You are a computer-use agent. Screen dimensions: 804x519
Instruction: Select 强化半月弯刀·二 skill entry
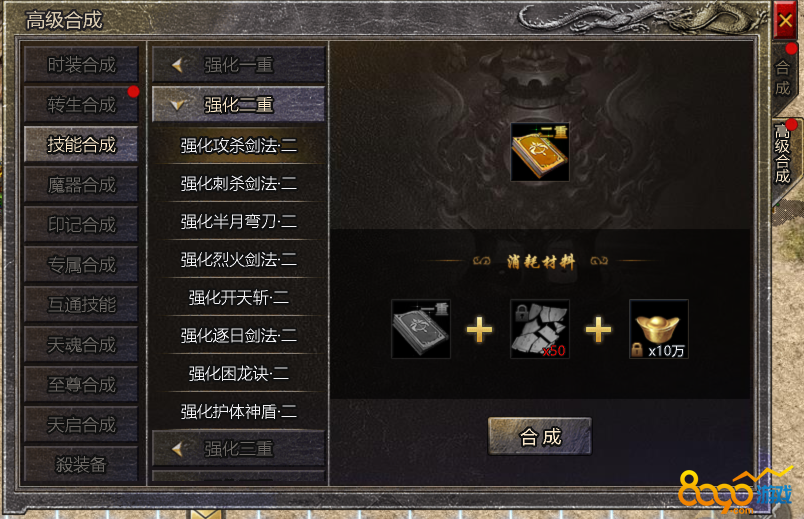click(238, 221)
